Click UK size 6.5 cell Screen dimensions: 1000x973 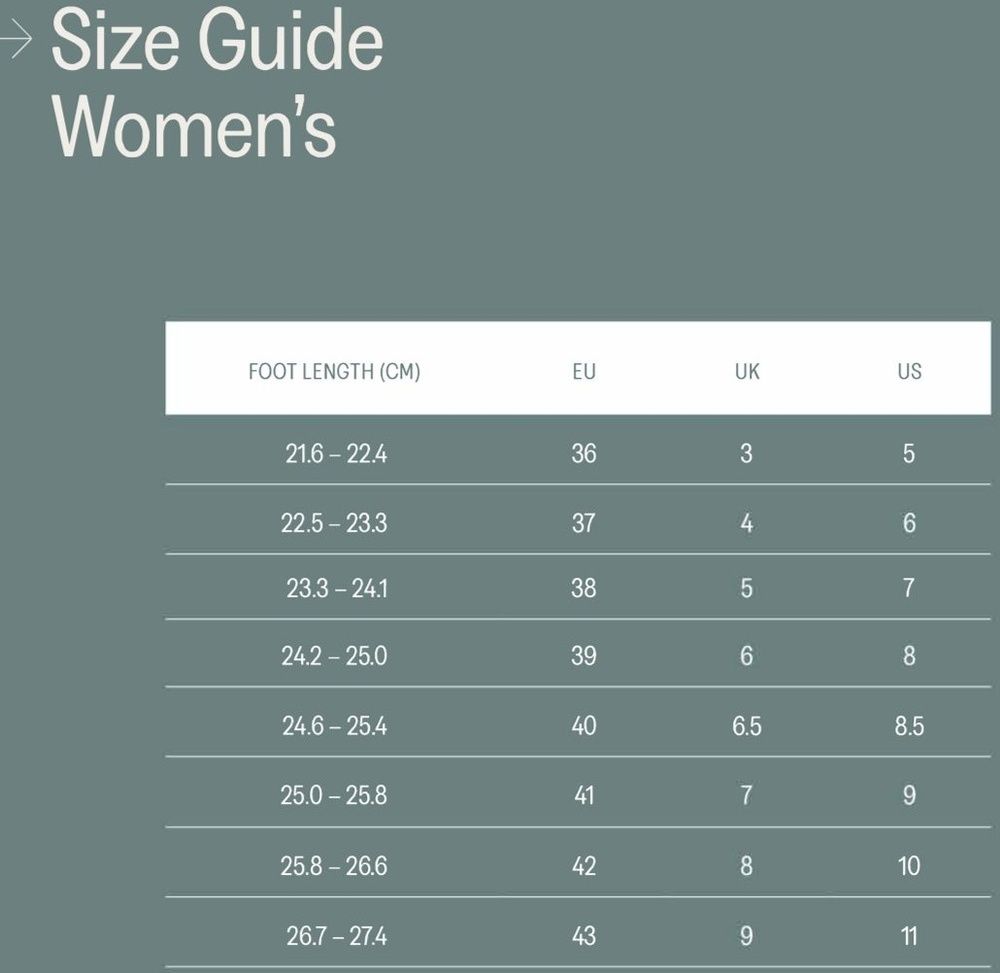click(x=746, y=726)
